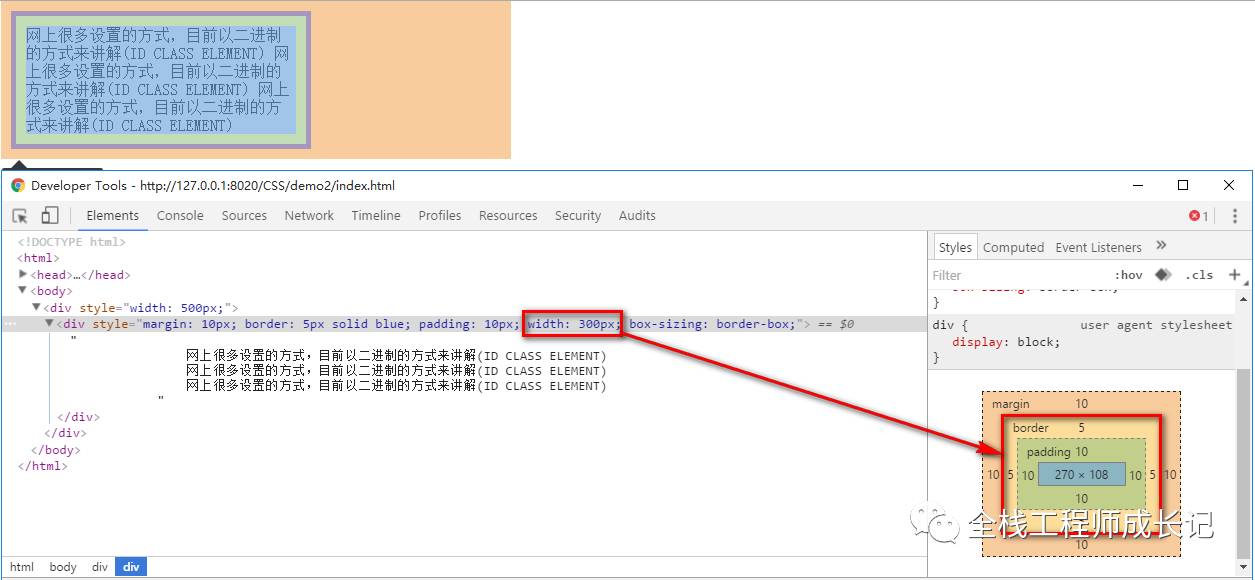Select the Styles sidebar tab

coord(955,247)
